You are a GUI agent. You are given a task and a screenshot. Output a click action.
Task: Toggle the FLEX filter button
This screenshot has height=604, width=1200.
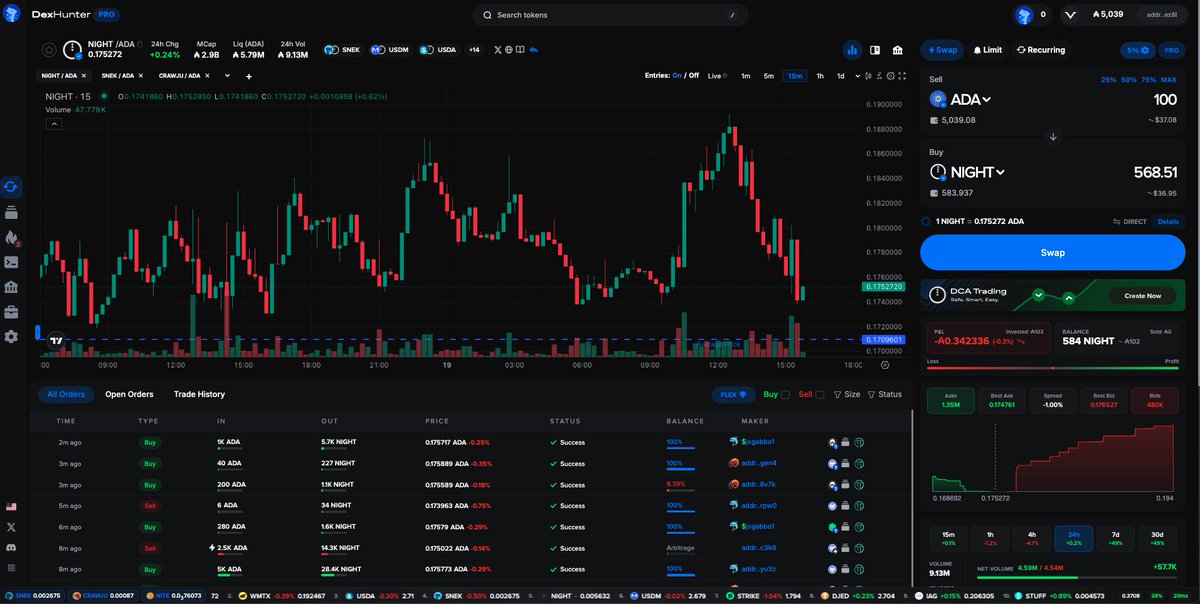pos(733,395)
